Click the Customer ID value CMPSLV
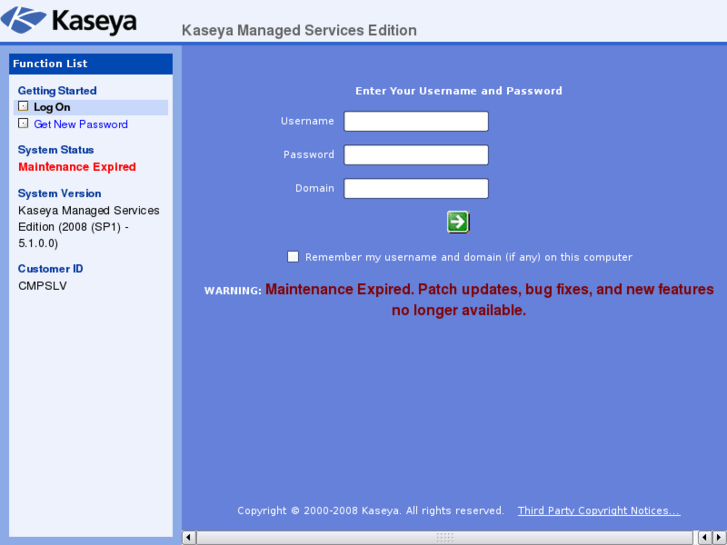 point(43,286)
